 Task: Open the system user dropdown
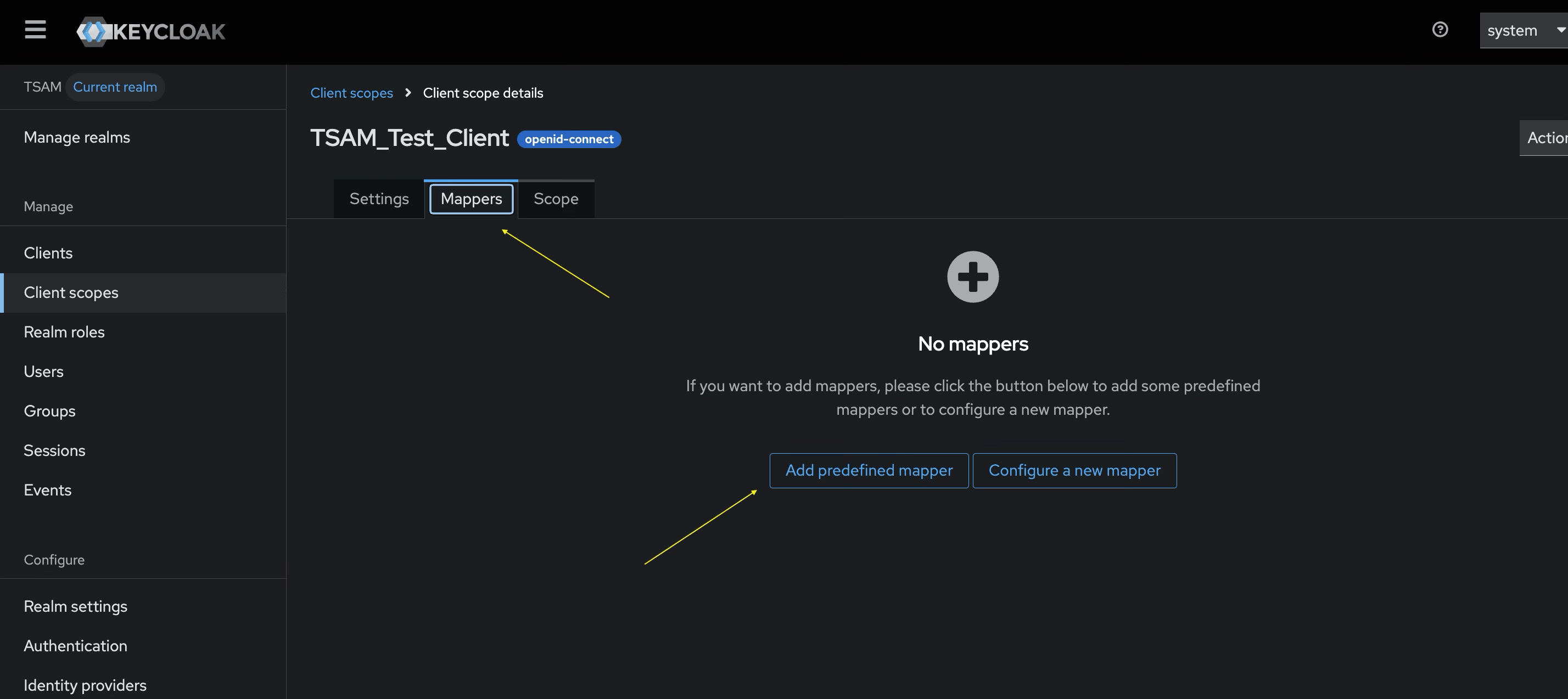(x=1524, y=30)
